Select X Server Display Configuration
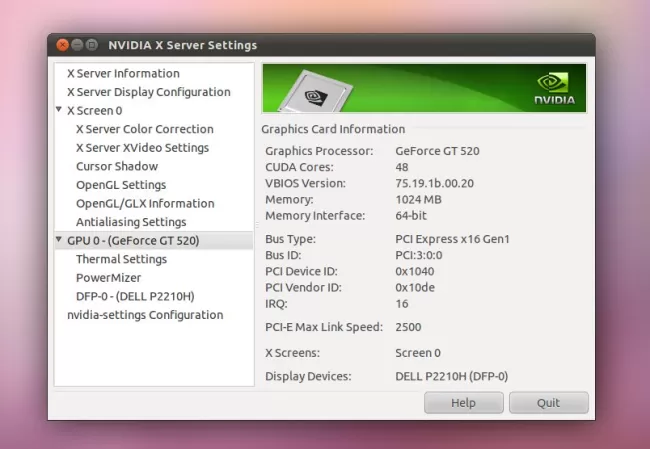The image size is (650, 449). click(148, 92)
